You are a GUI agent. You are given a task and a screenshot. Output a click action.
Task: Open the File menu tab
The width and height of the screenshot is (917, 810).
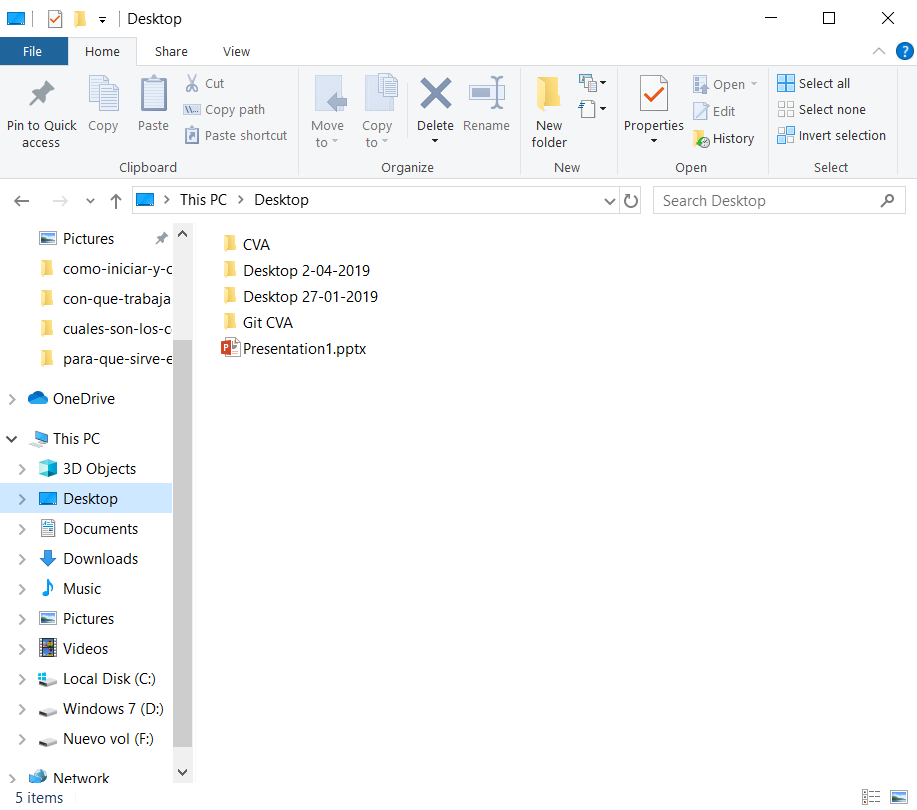[33, 51]
